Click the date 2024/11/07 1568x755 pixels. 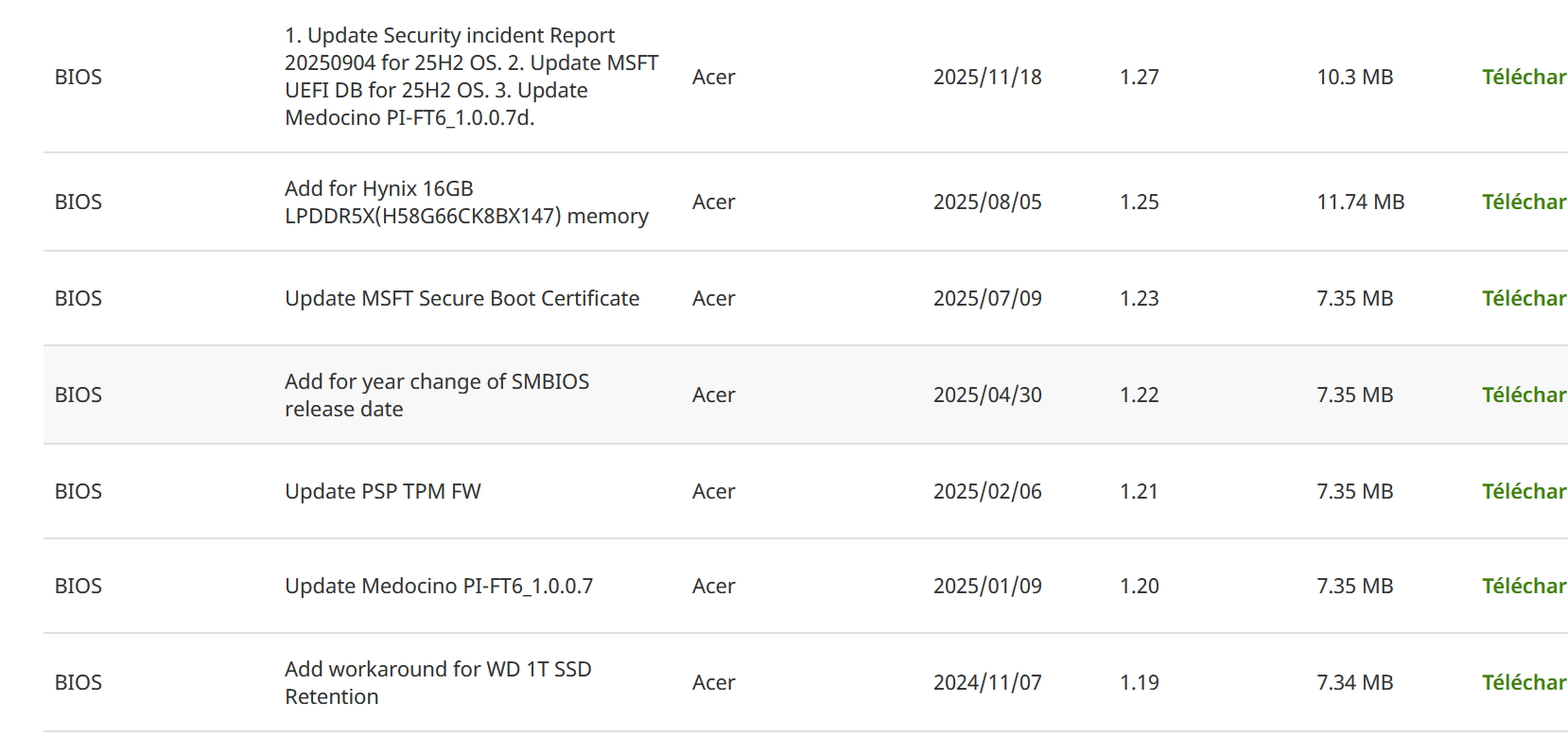(x=987, y=683)
